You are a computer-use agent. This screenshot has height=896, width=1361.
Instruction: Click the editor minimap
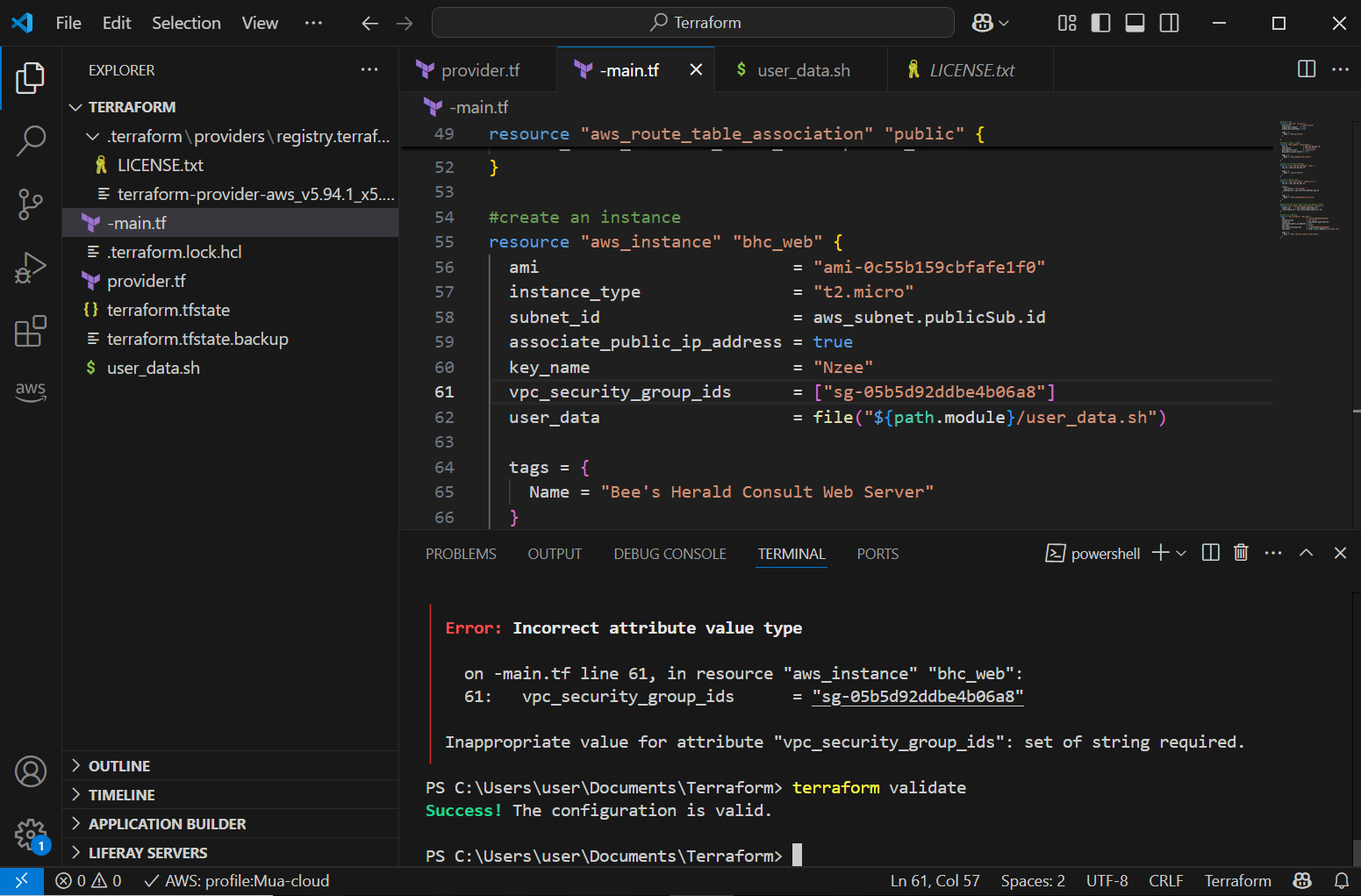click(1312, 179)
